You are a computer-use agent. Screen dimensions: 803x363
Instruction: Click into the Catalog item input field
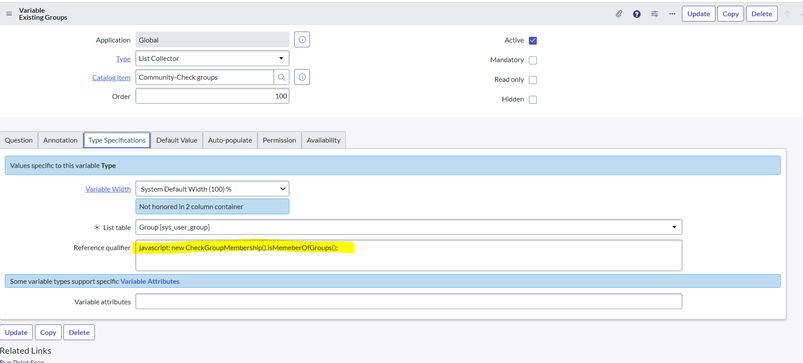pyautogui.click(x=204, y=77)
